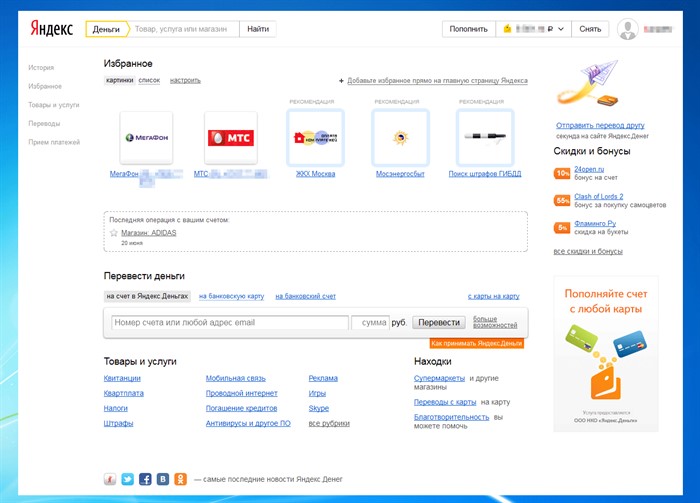Open все рубрики link
Image resolution: width=700 pixels, height=503 pixels.
329,423
